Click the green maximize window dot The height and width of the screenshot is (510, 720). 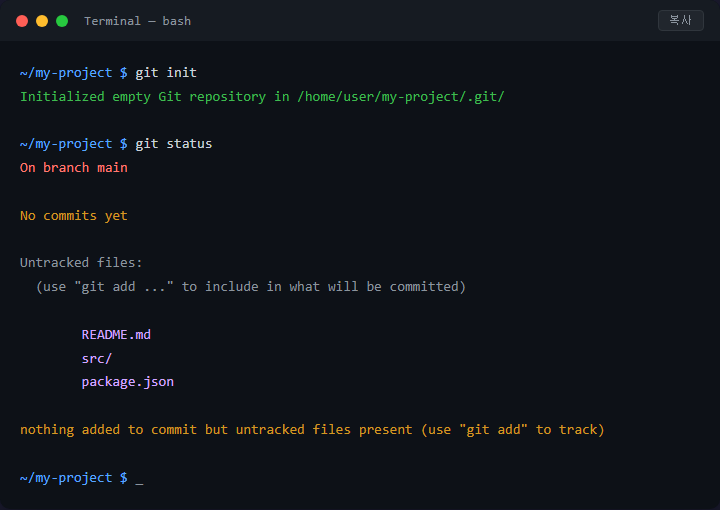coord(62,21)
